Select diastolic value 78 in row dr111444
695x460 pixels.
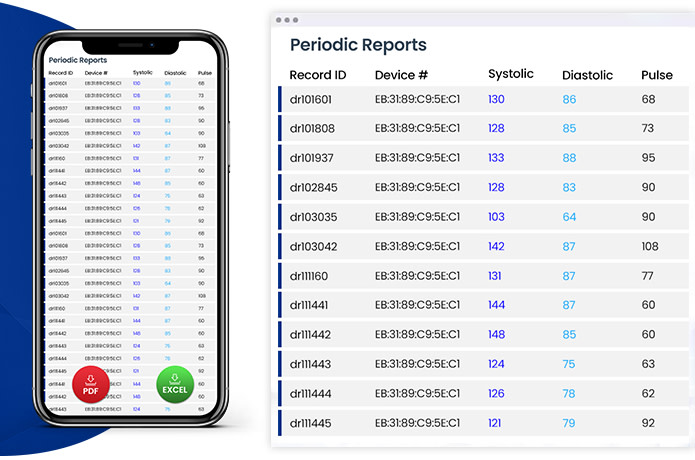click(569, 394)
